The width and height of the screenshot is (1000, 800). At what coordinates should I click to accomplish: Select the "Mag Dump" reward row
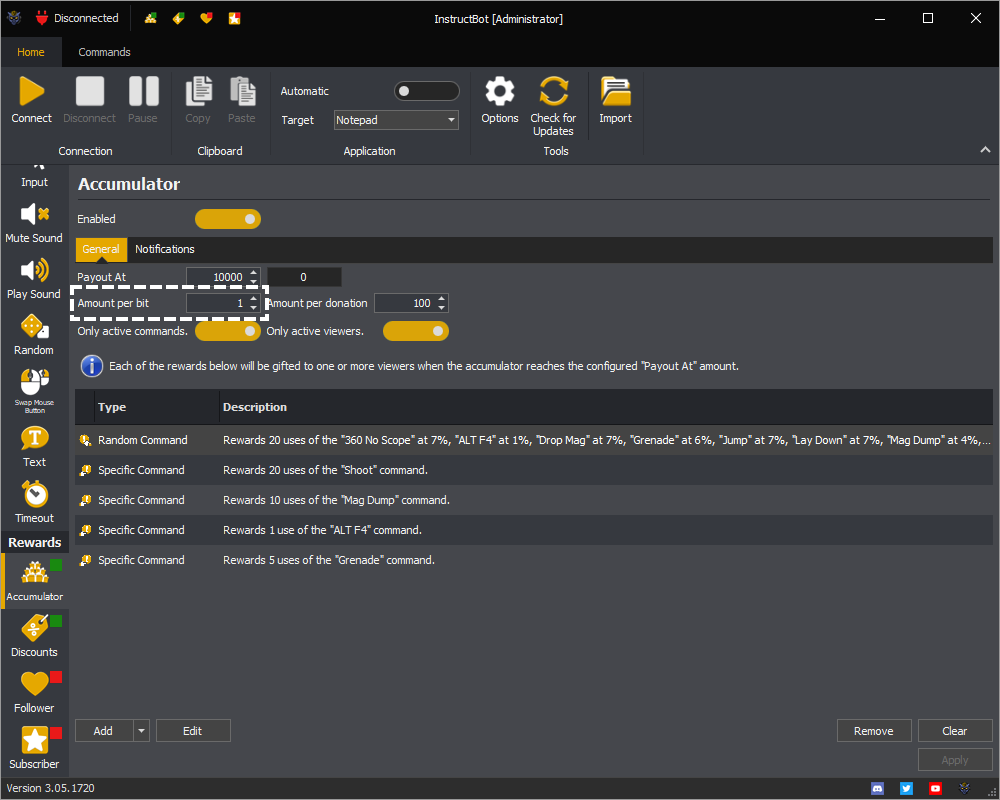534,500
